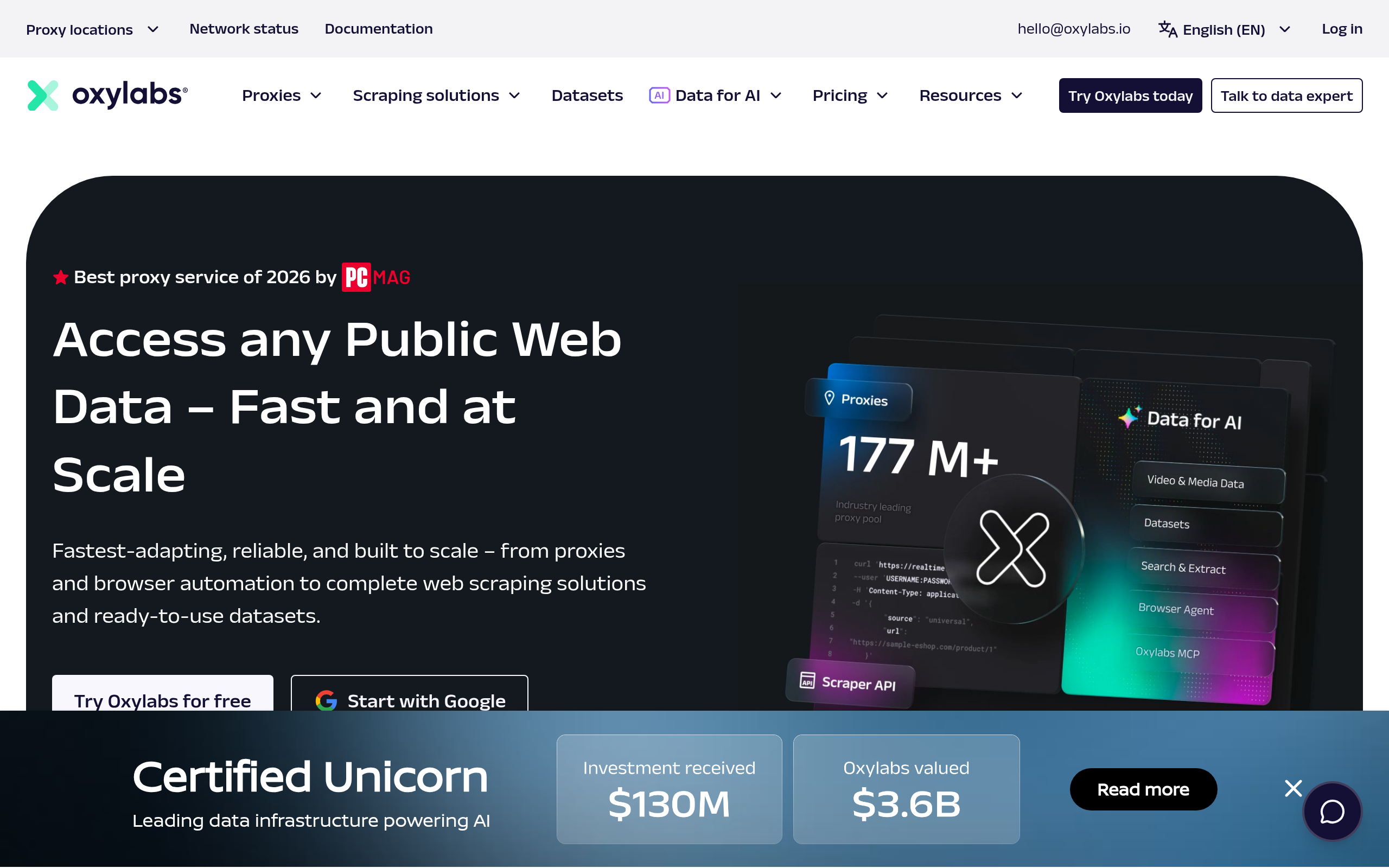Expand the Data for AI menu chevron
1389x868 pixels.
776,96
